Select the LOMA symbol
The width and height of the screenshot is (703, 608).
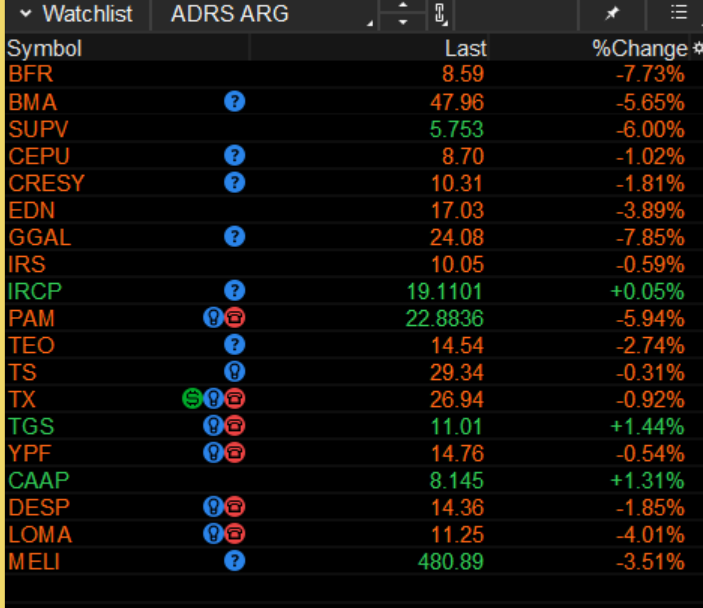pos(40,534)
